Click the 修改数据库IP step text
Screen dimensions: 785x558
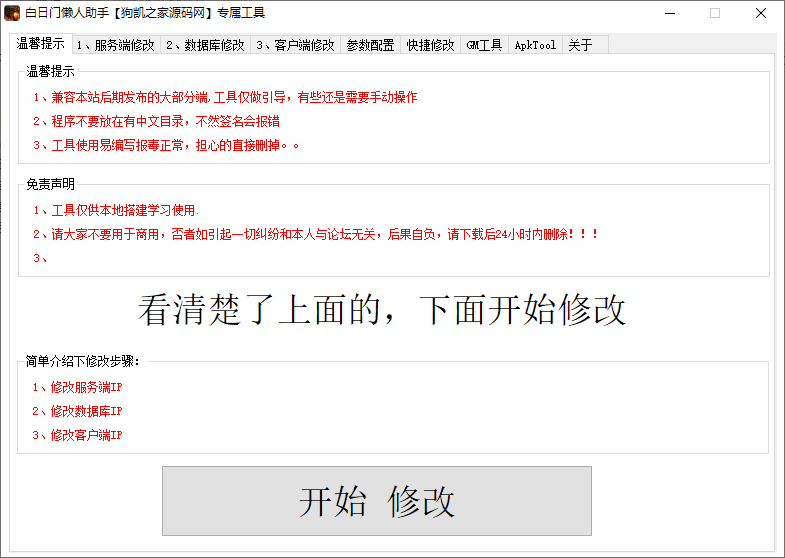[77, 411]
